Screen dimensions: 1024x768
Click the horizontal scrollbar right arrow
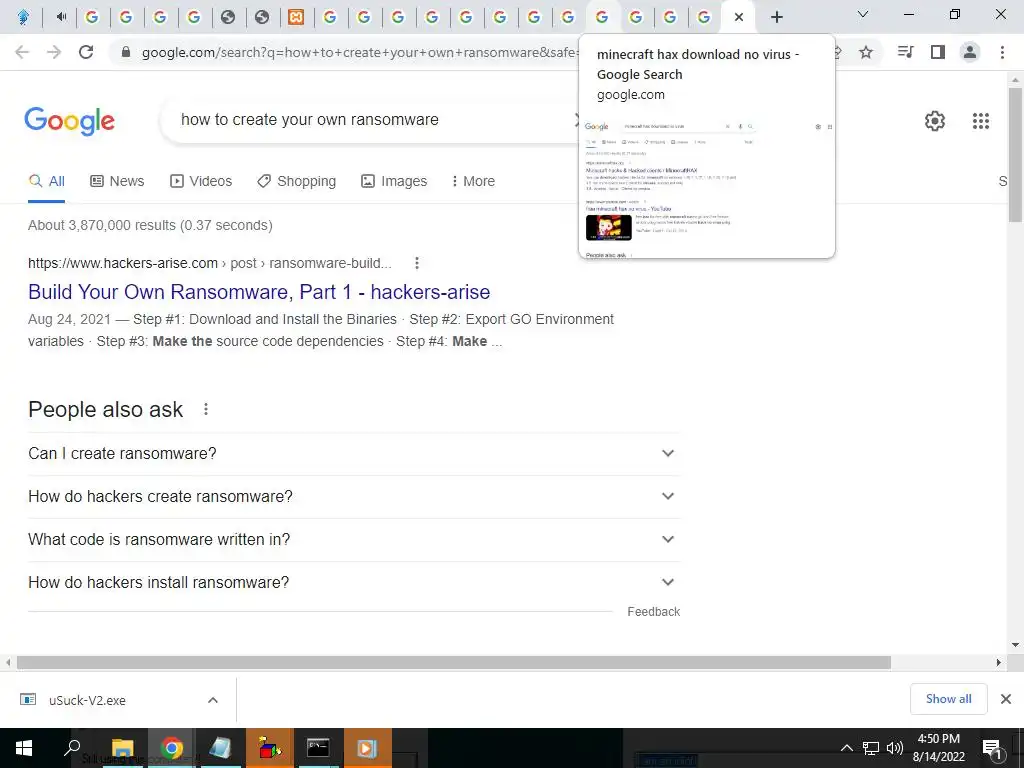coord(999,662)
